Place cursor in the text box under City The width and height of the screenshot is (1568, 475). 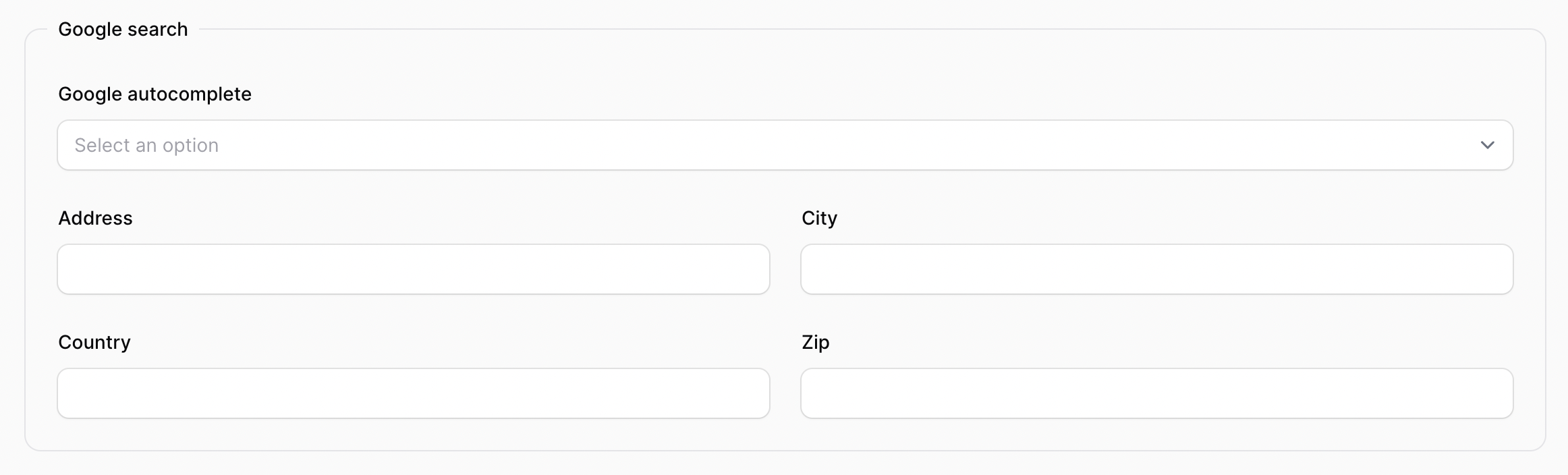click(x=1156, y=269)
